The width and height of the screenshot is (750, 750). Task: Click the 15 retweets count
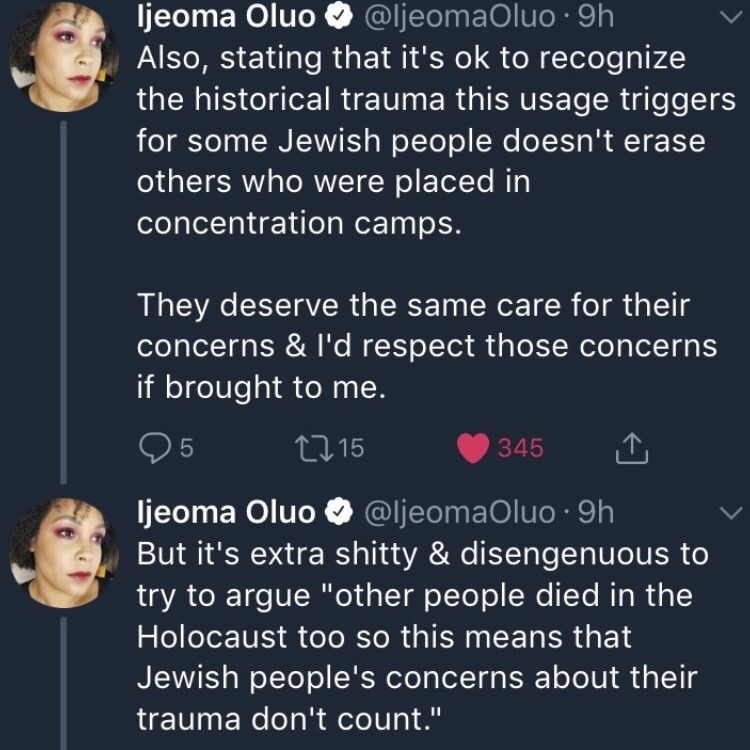coord(351,449)
